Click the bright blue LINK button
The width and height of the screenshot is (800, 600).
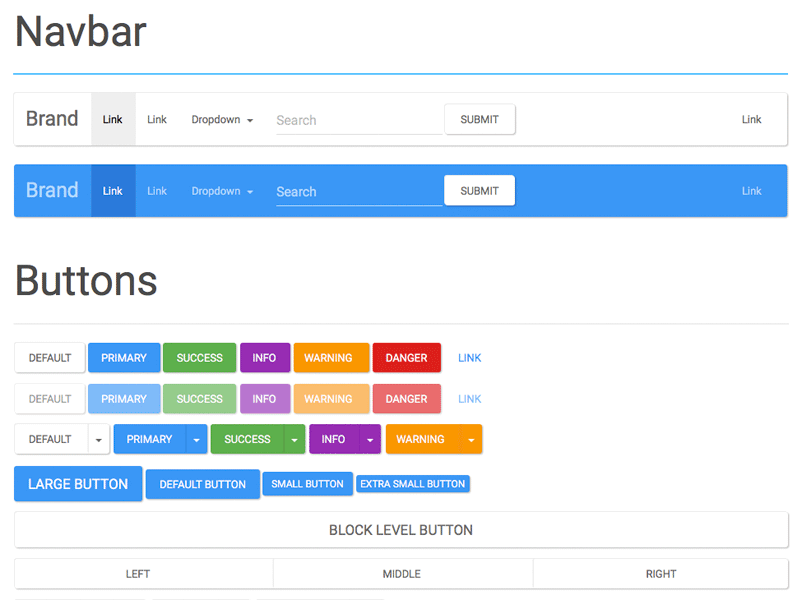469,358
